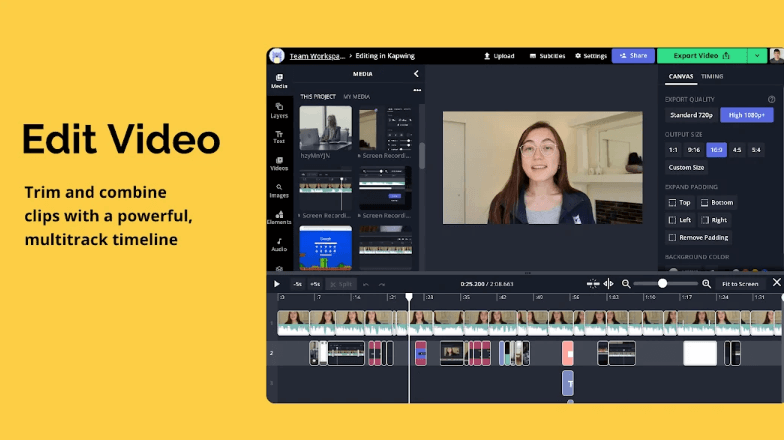Switch to the Timing tab

tap(712, 76)
